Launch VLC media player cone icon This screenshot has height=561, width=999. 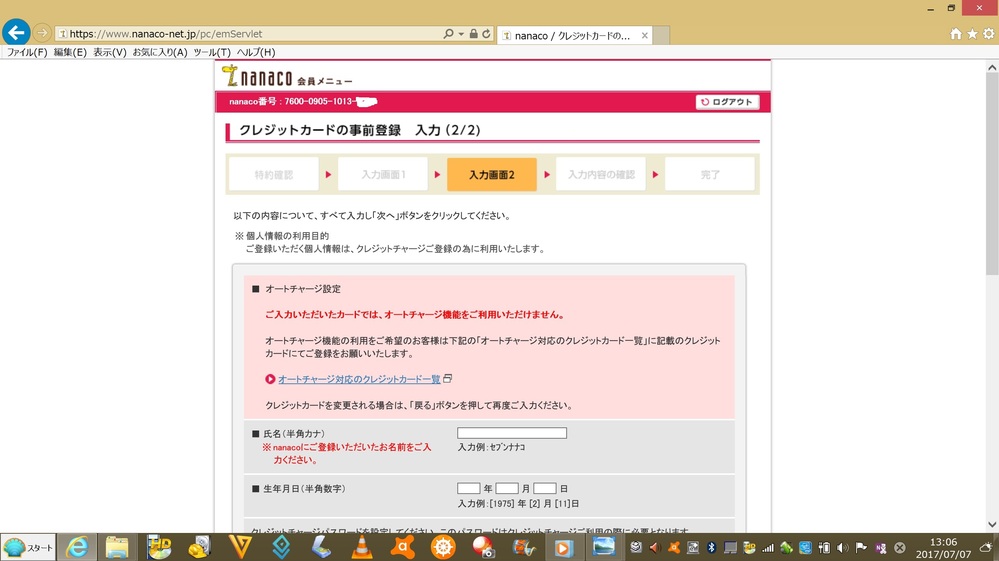point(362,548)
